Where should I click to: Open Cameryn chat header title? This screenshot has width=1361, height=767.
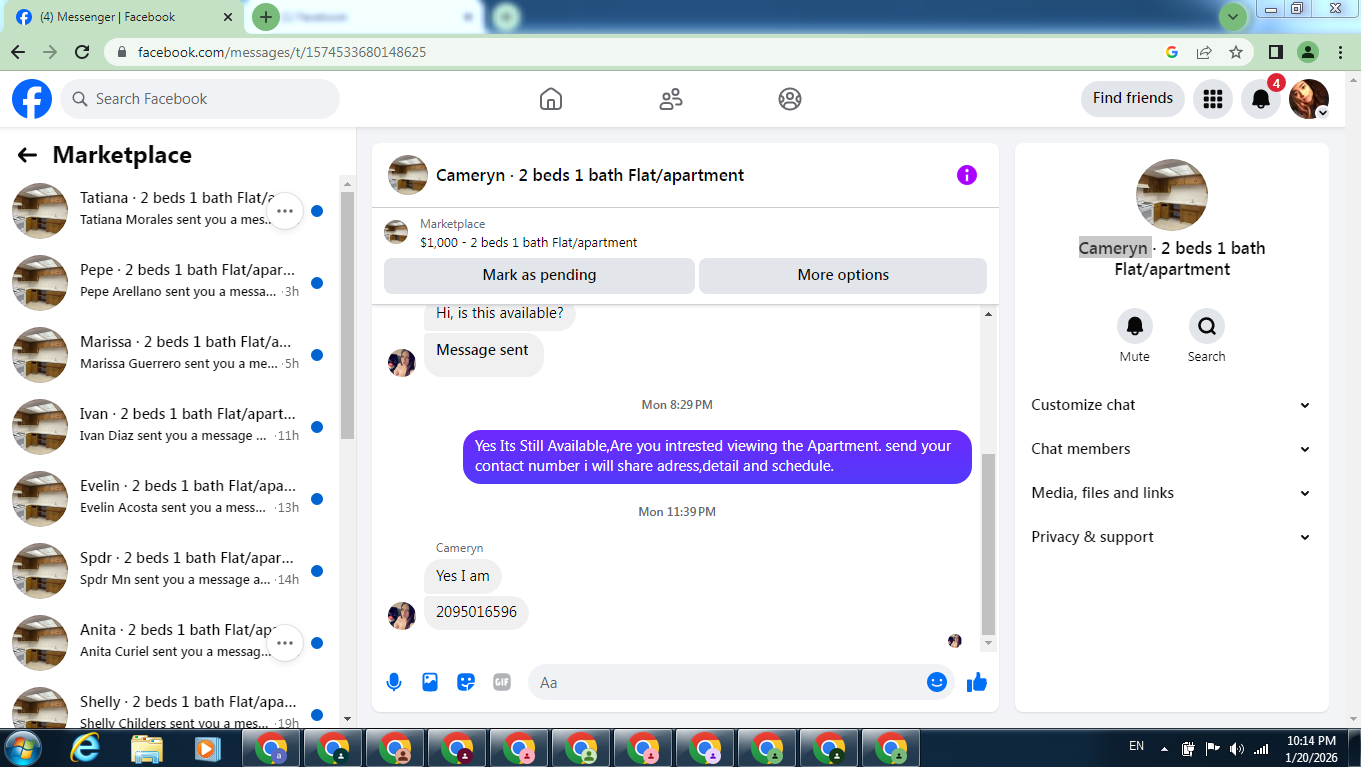[590, 175]
